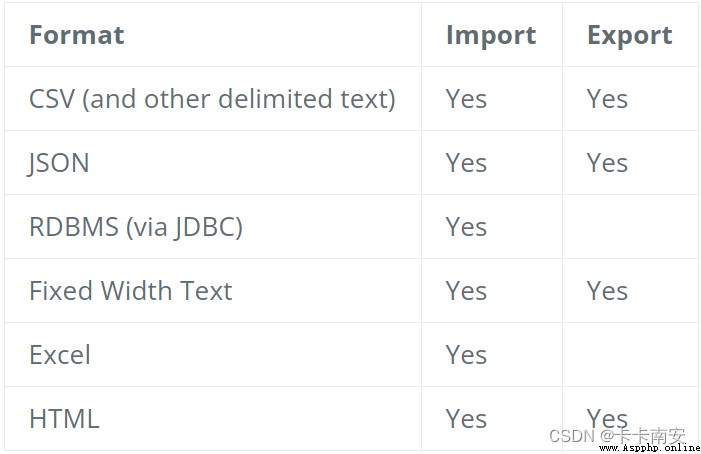
Task: Click the Export Yes value for JSON
Action: [x=607, y=163]
